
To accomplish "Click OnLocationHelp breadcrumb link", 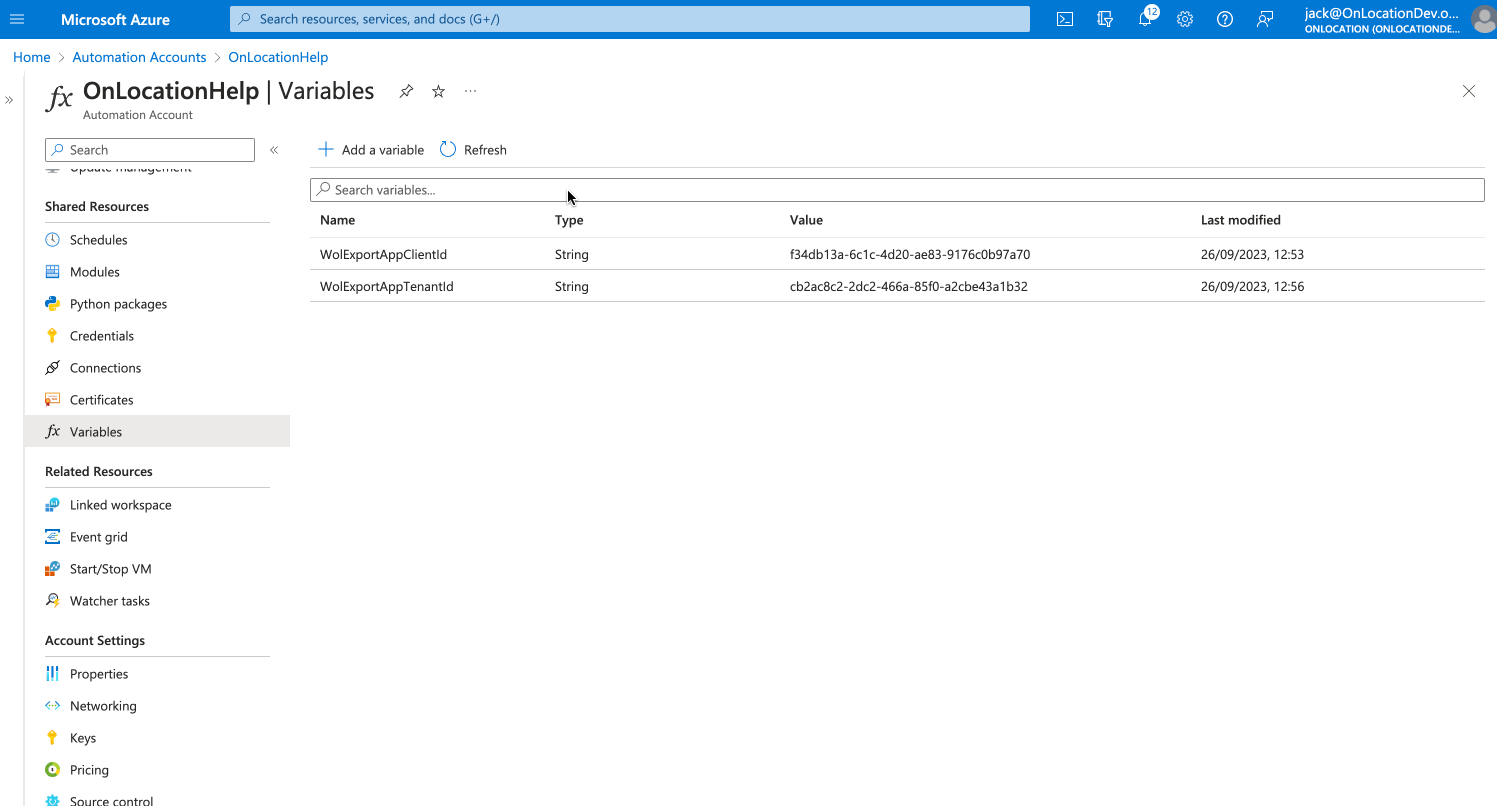I will [278, 58].
